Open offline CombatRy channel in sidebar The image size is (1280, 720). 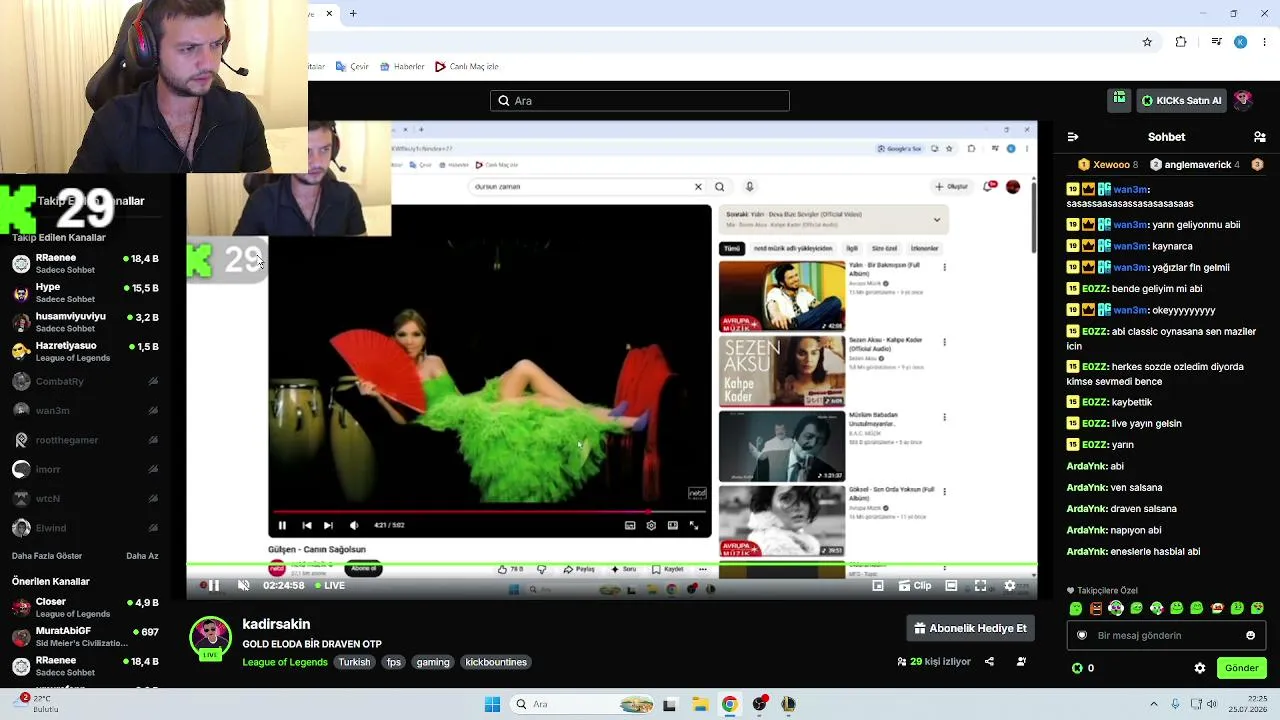(85, 381)
